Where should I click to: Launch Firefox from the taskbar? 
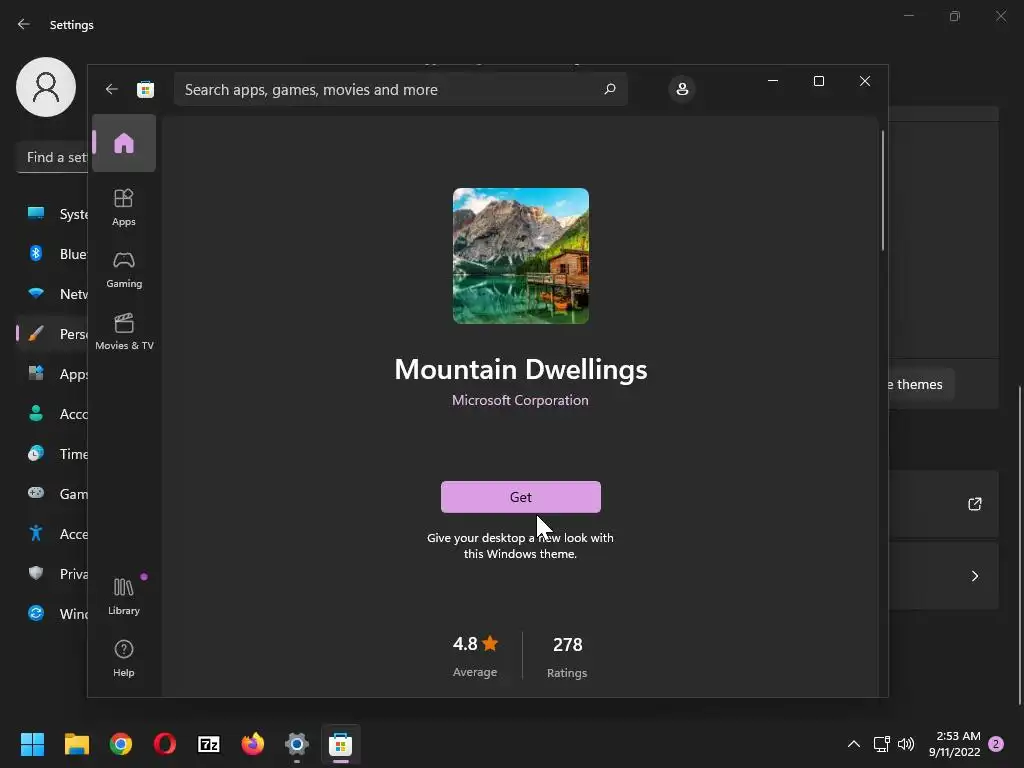[x=253, y=744]
